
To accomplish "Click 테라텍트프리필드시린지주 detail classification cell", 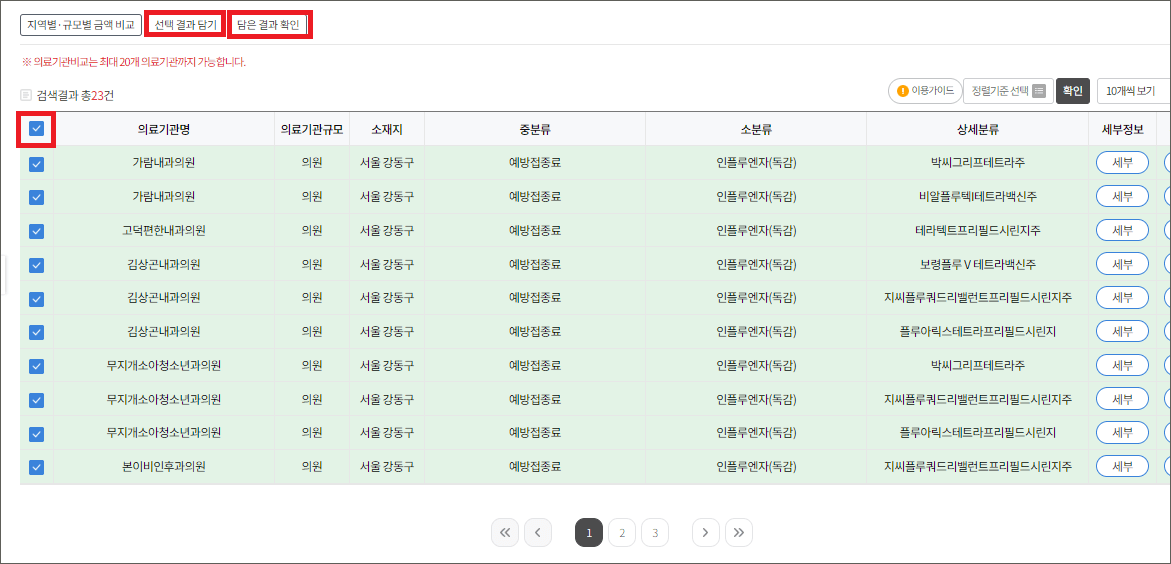I will pyautogui.click(x=978, y=230).
